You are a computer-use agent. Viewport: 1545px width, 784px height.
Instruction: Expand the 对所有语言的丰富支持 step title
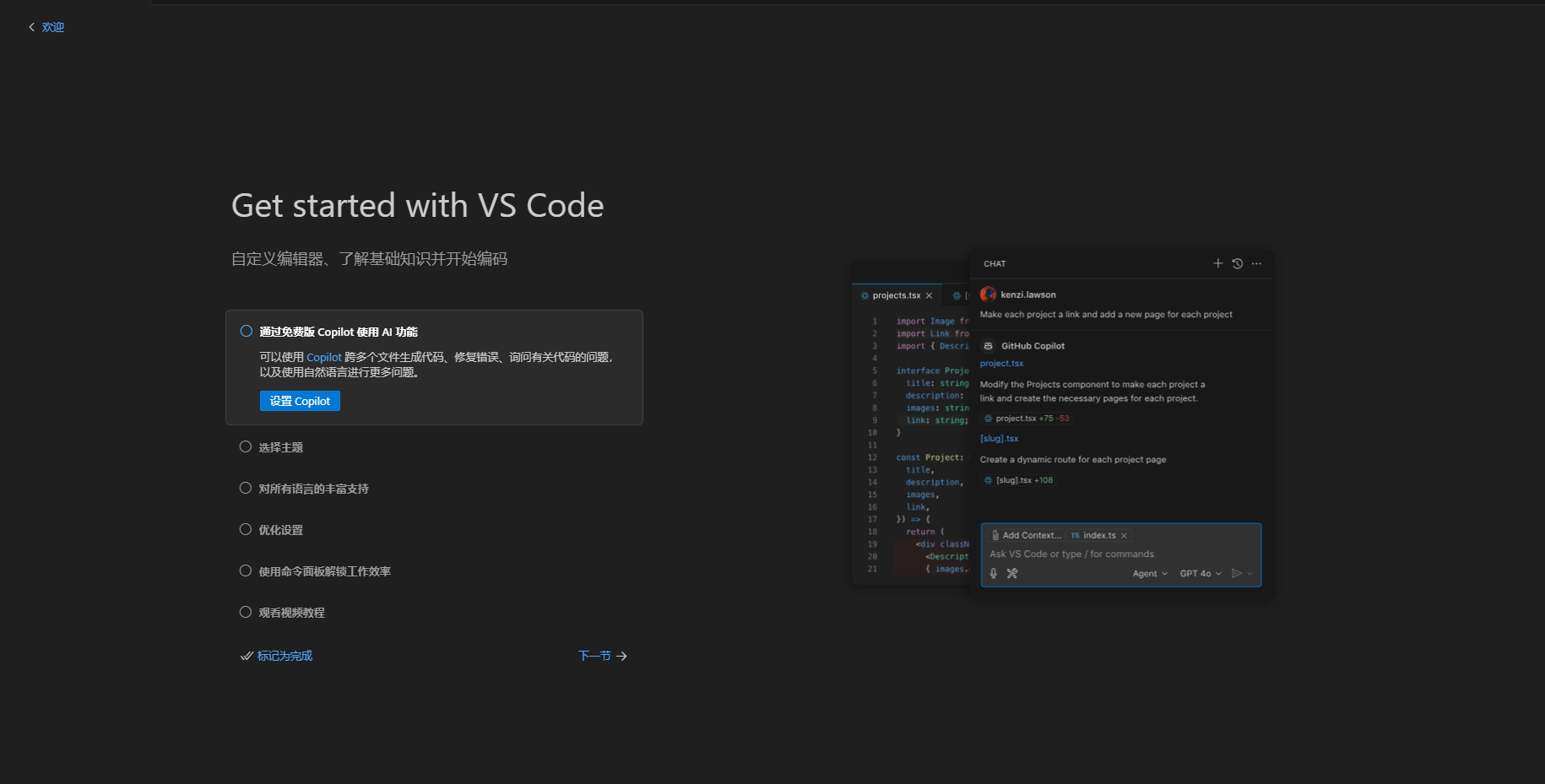point(314,489)
